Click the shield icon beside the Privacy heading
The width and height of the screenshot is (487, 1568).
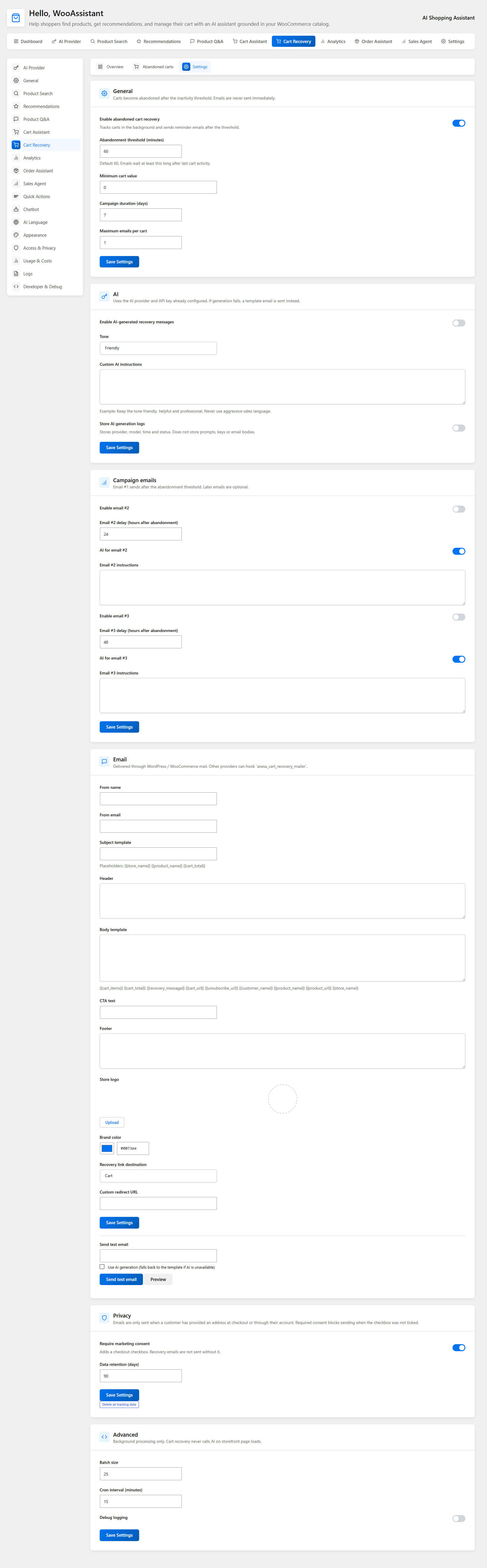click(x=104, y=1318)
